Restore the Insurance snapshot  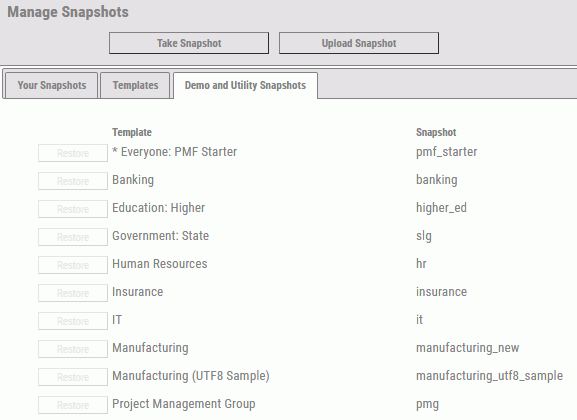click(x=73, y=293)
